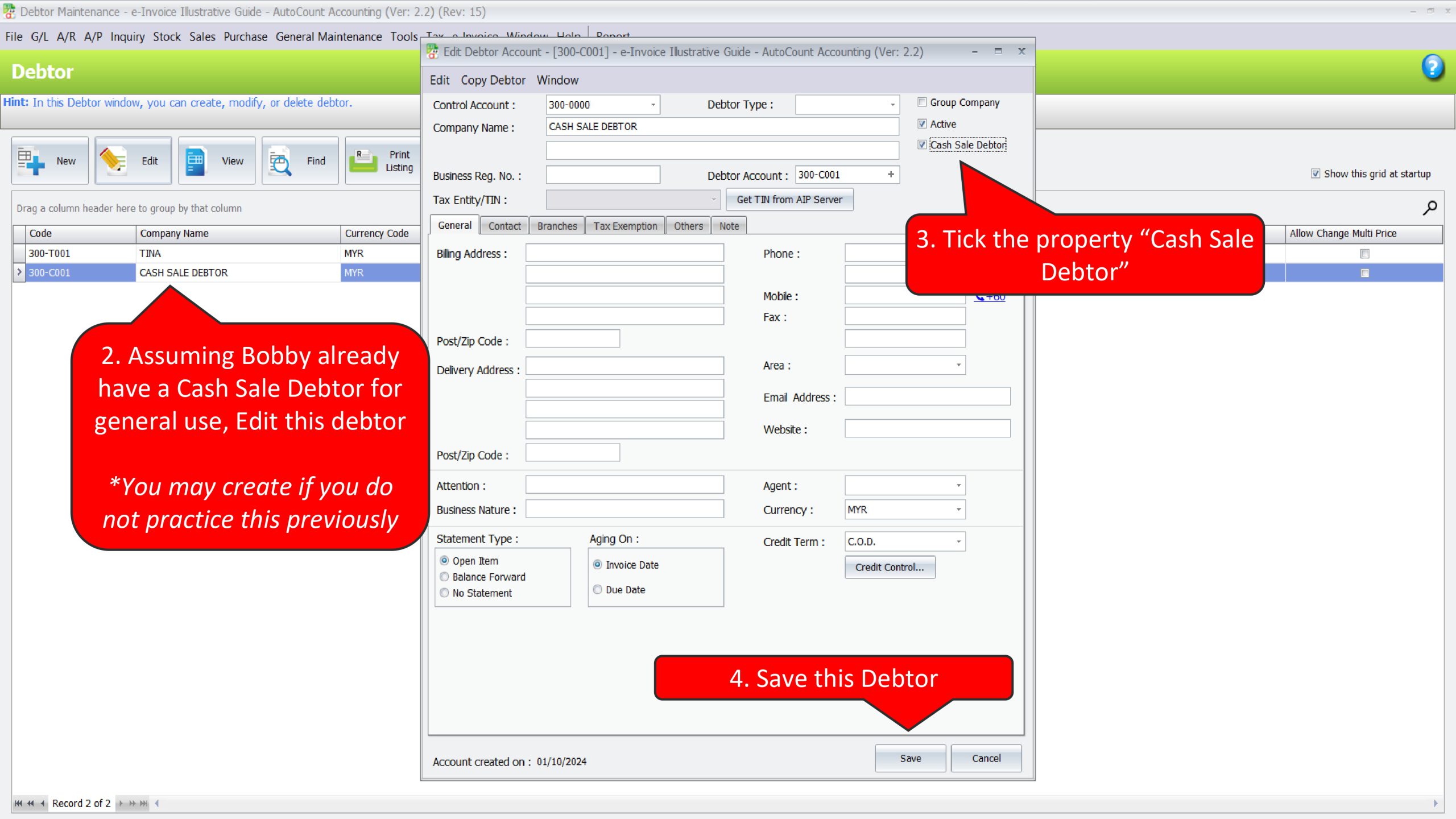Viewport: 1456px width, 819px height.
Task: Click the Code column header
Action: point(81,234)
